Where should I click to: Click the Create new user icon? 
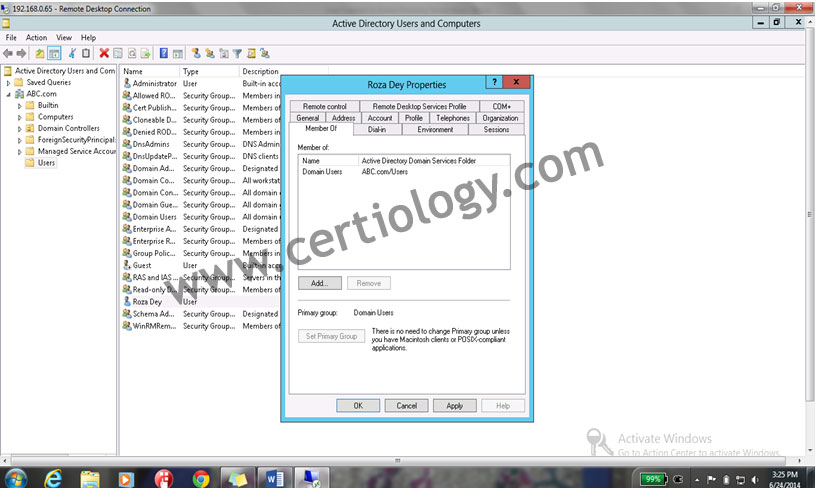point(196,53)
